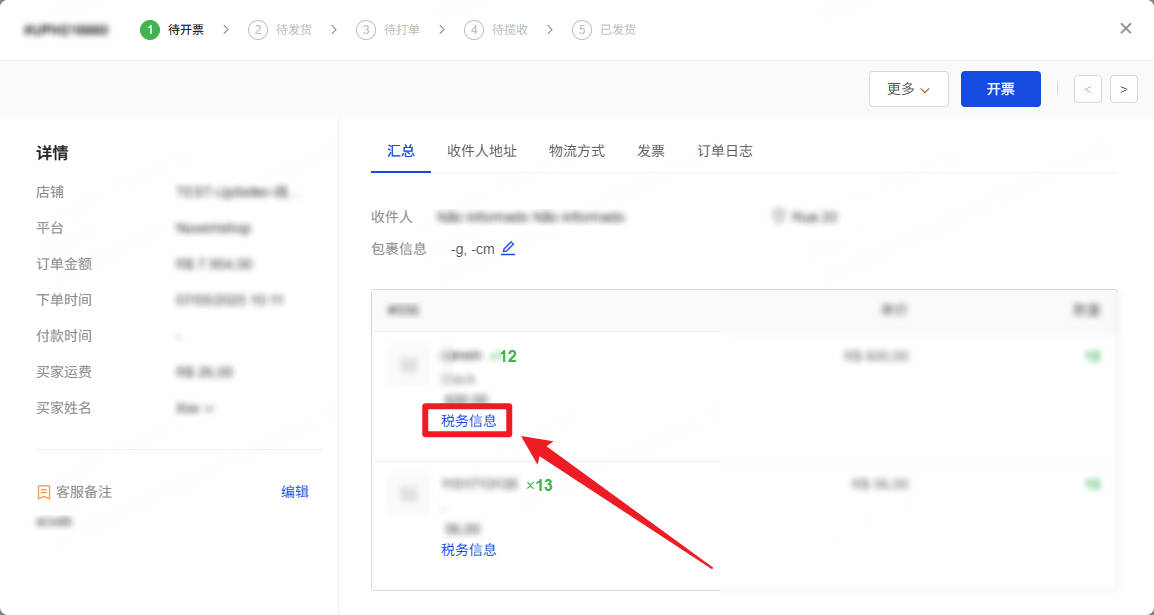Image resolution: width=1154 pixels, height=615 pixels.
Task: Select the 汇总 tab
Action: 401,151
